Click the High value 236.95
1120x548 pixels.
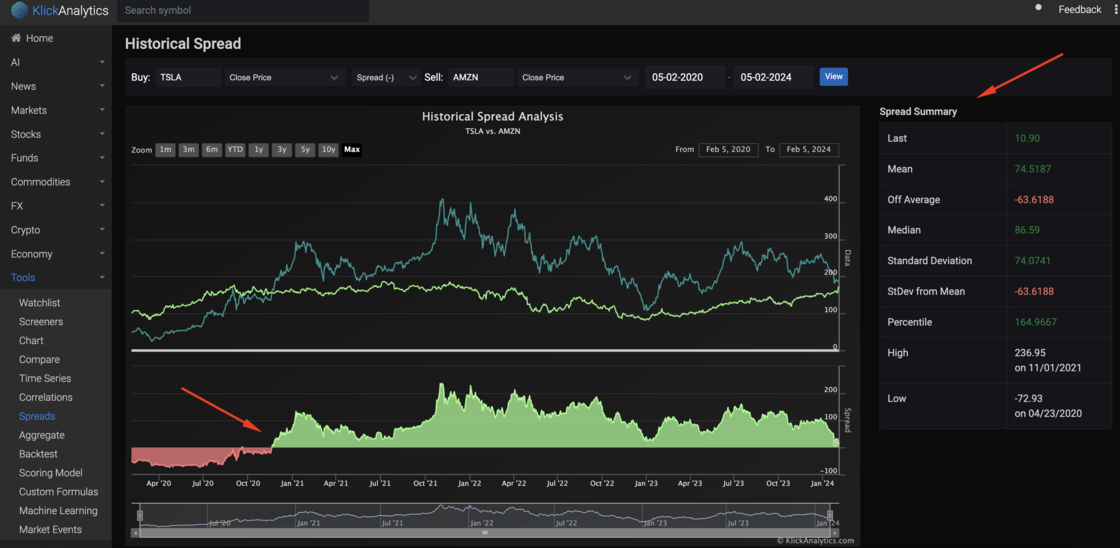1029,353
